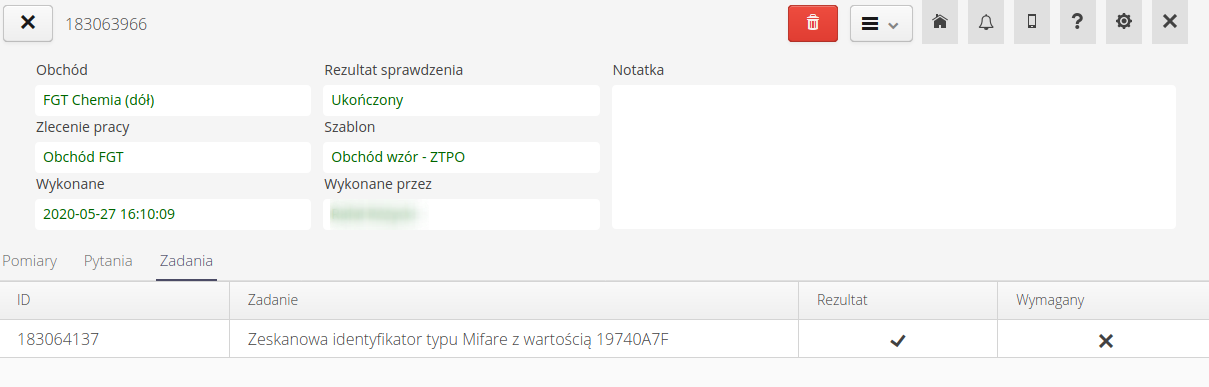Open Obchód wzór - ZTPO template link

point(398,157)
